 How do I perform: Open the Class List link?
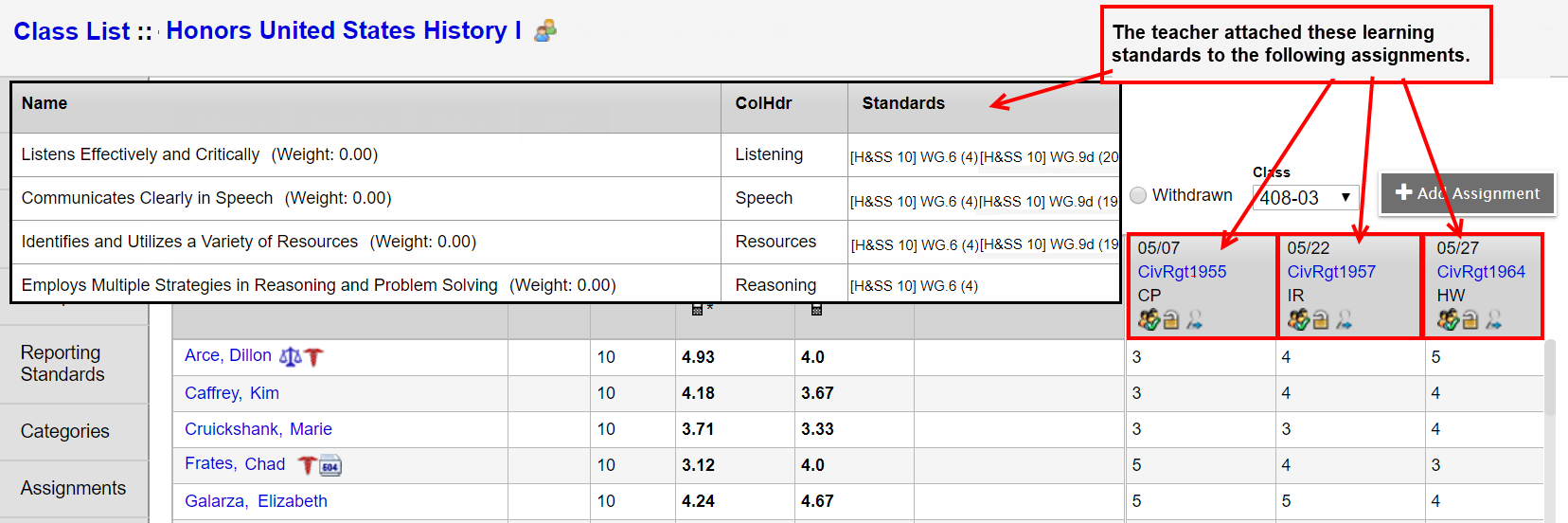click(71, 31)
